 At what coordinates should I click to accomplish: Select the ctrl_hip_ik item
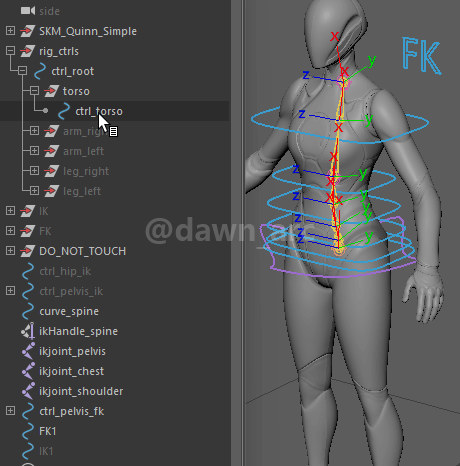tap(65, 271)
